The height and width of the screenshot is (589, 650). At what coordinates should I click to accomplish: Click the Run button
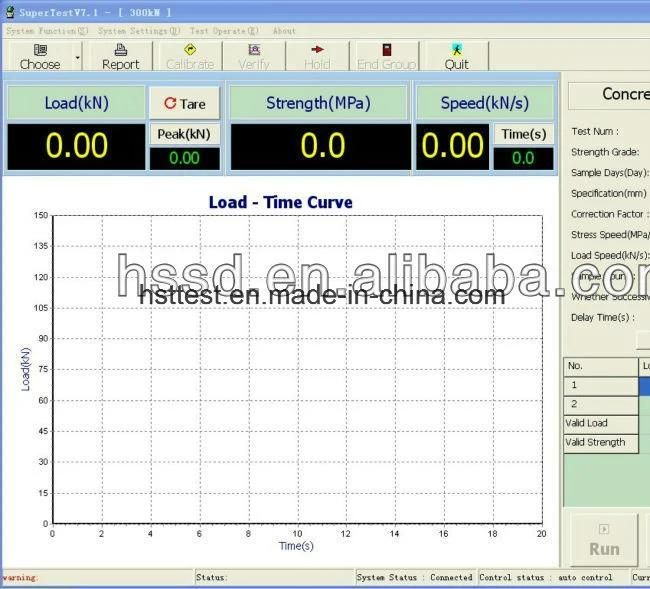click(x=604, y=540)
